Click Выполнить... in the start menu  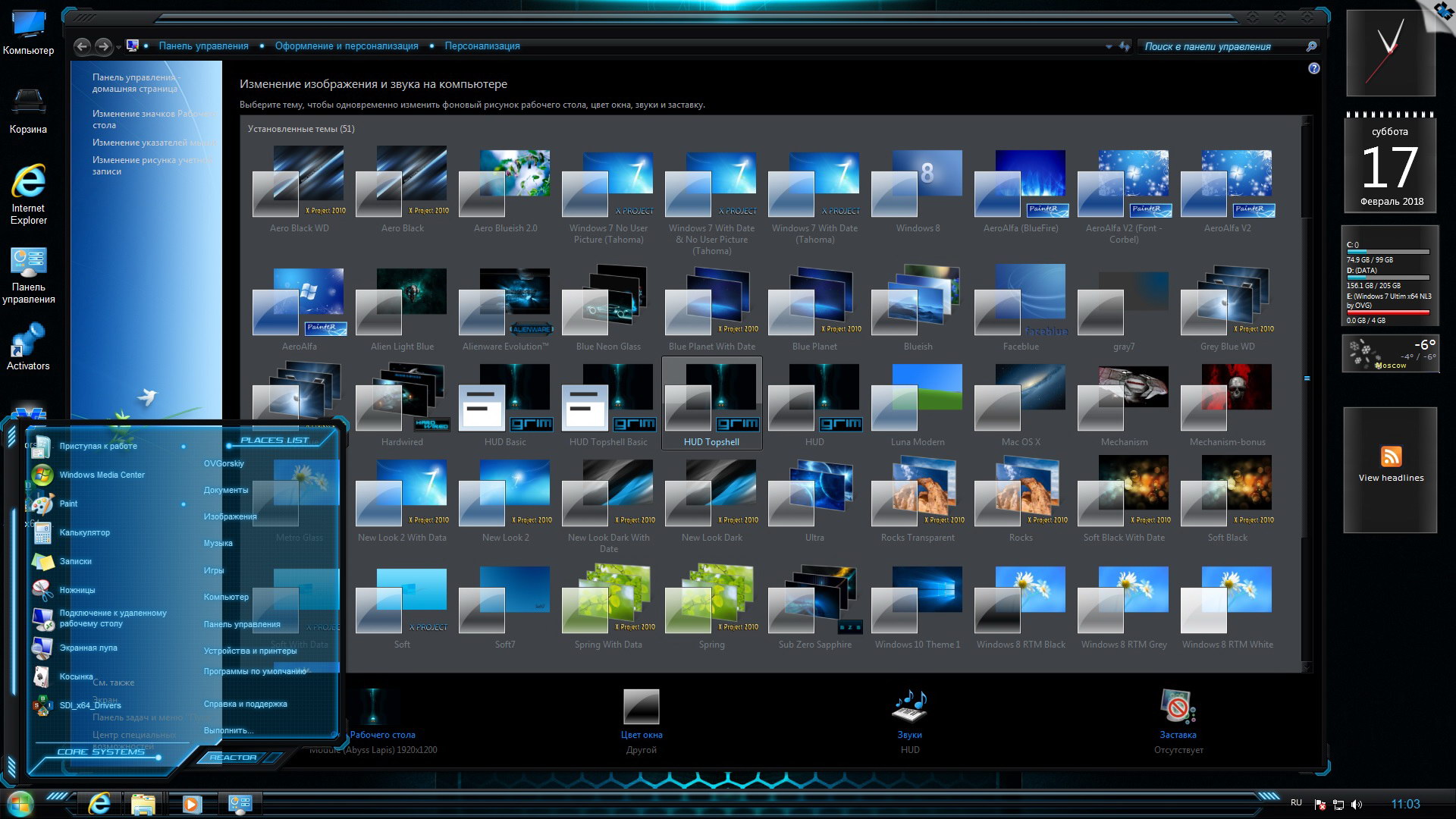[228, 730]
